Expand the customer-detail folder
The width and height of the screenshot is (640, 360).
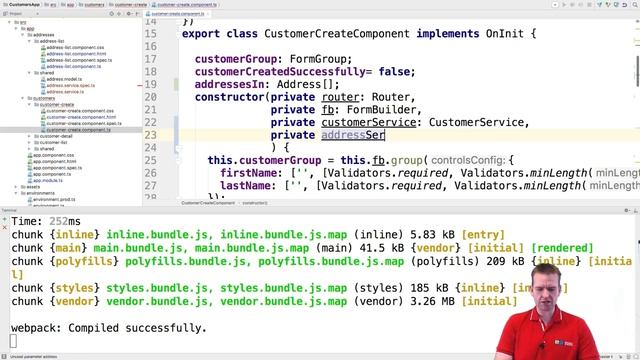[29, 136]
